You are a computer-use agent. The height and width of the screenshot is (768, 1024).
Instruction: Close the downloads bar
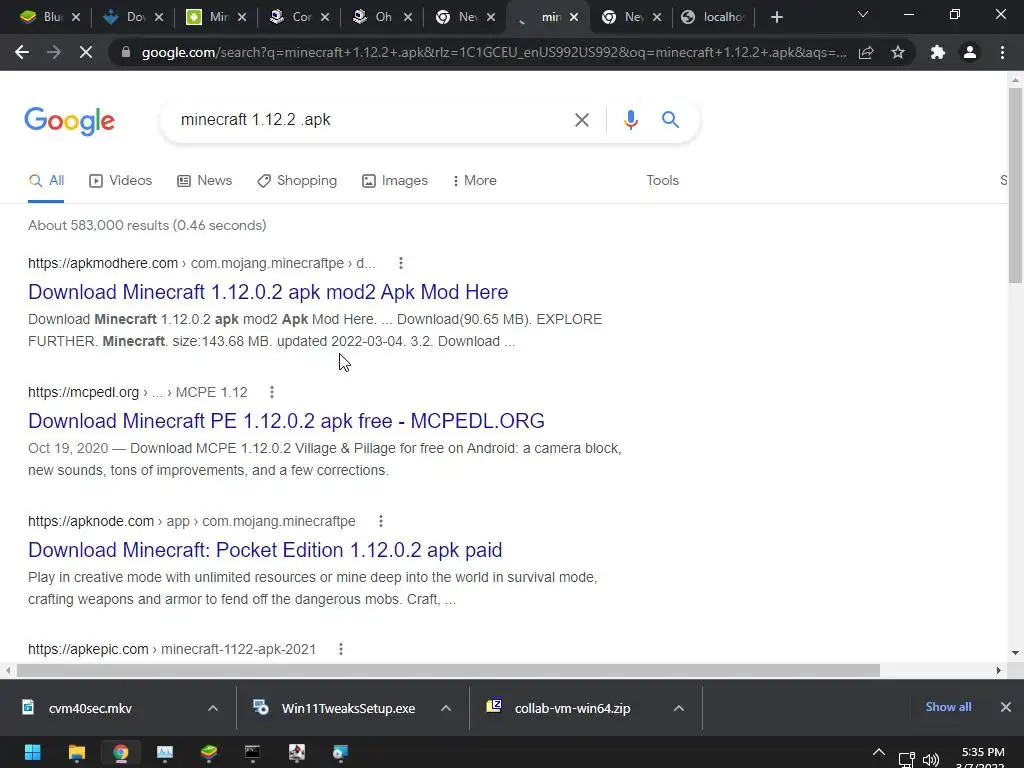point(1006,707)
